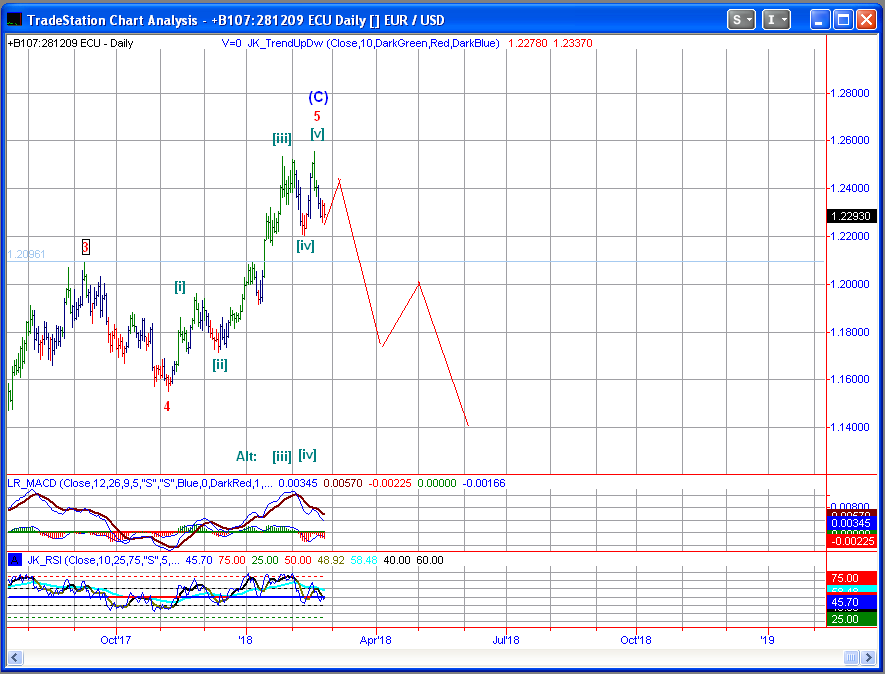Viewport: 885px width, 674px height.
Task: Open the S dropdown button in title bar
Action: click(x=741, y=20)
